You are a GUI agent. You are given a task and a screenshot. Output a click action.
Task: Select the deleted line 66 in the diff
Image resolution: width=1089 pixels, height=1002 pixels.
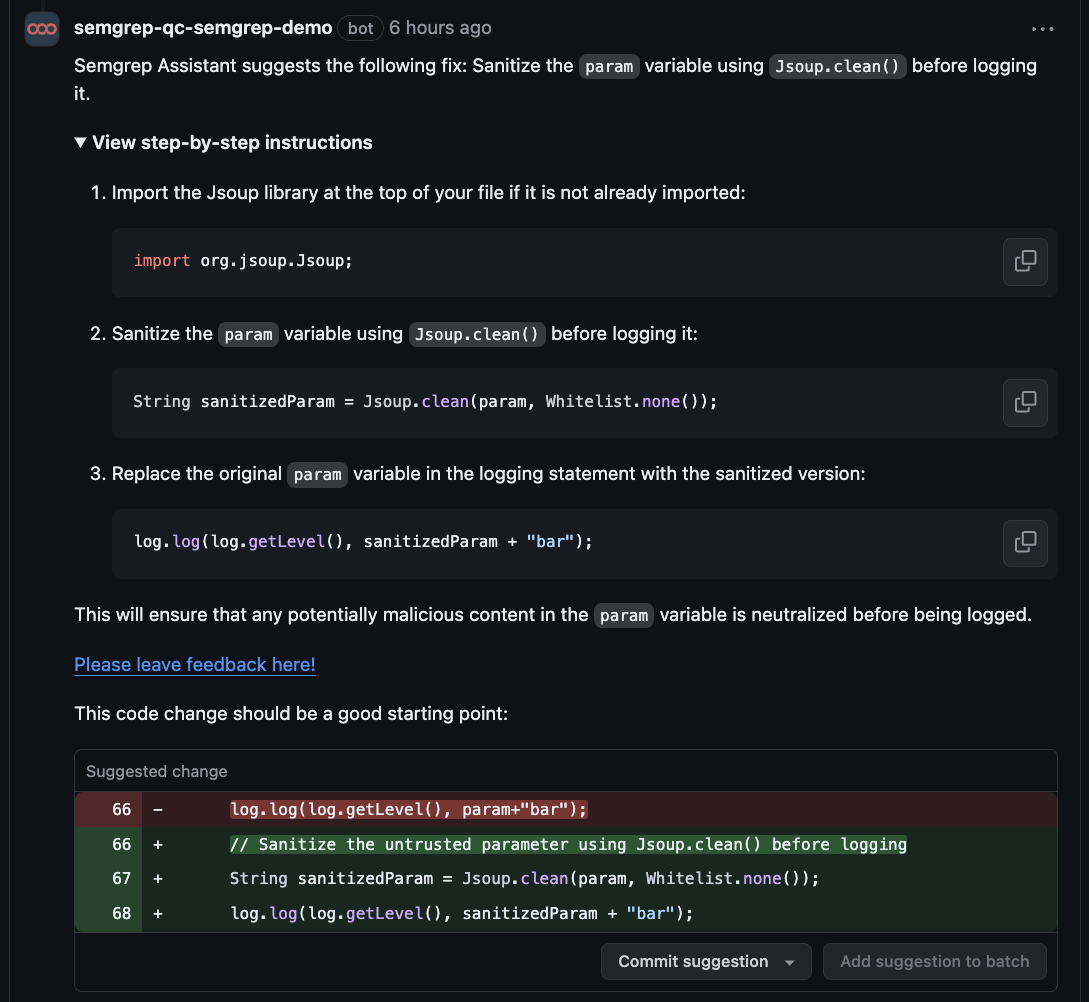(x=407, y=809)
